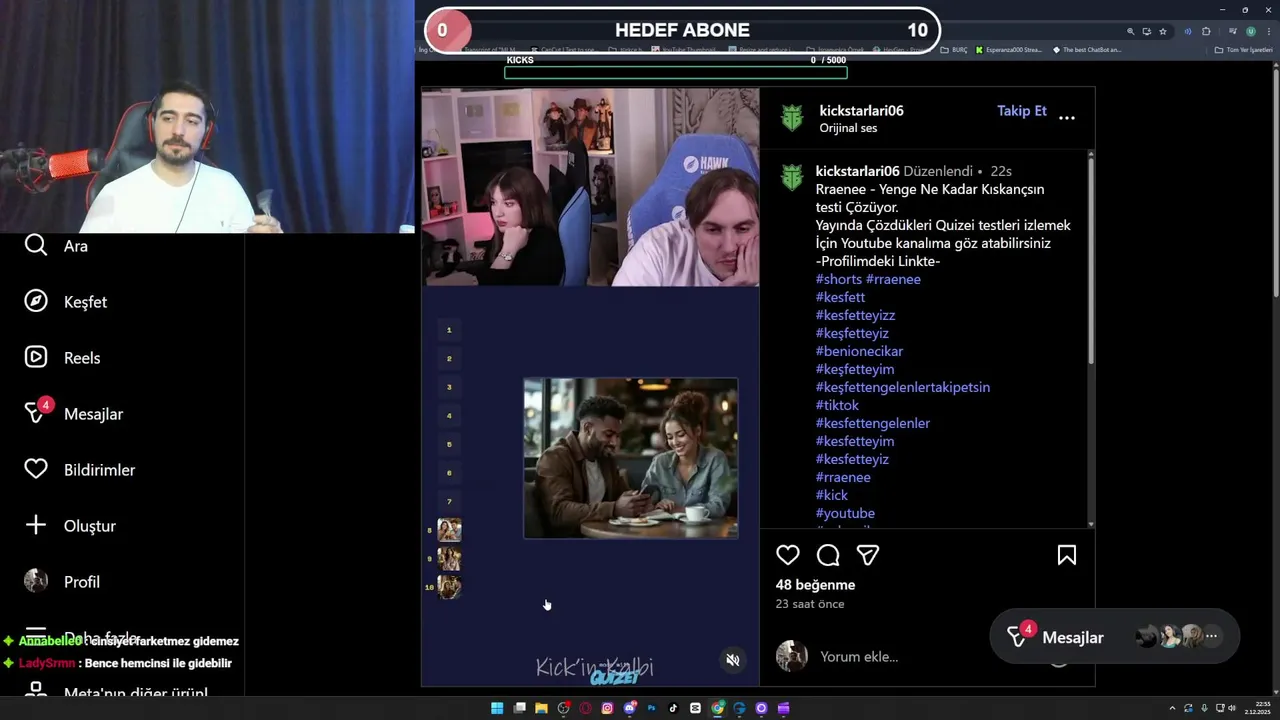Open Opera browser in taskbar
Viewport: 1280px width, 720px height.
click(x=585, y=708)
